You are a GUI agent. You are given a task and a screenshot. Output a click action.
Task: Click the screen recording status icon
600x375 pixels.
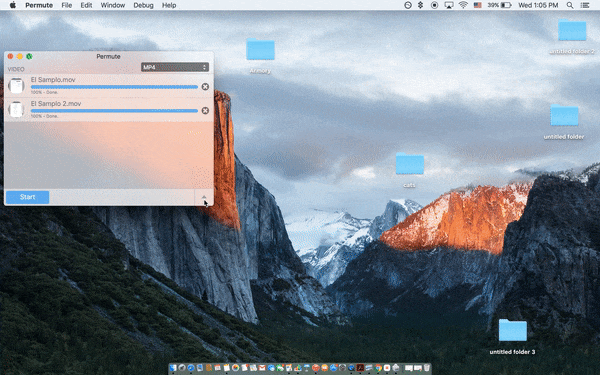(x=434, y=5)
